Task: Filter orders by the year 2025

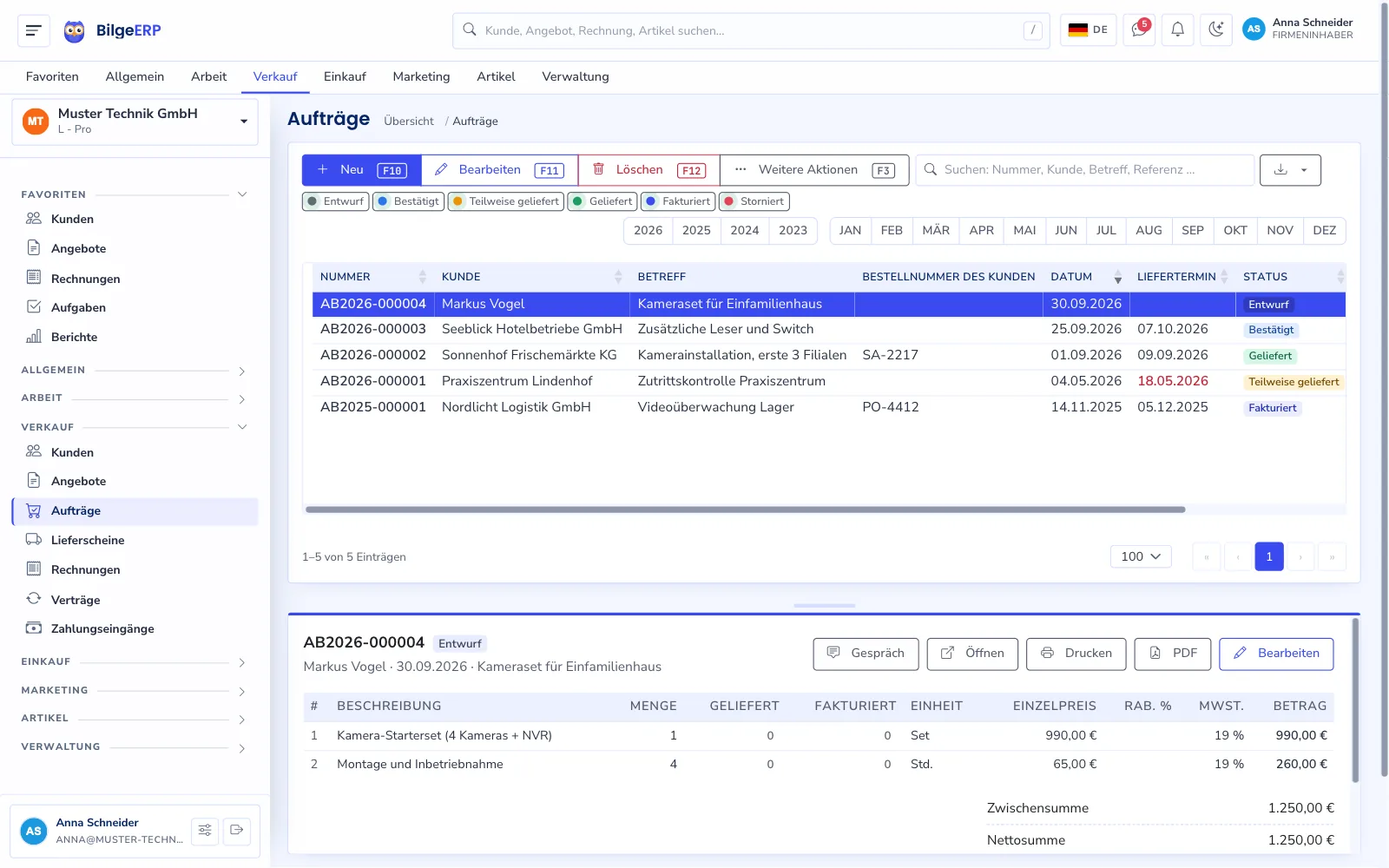Action: 696,231
